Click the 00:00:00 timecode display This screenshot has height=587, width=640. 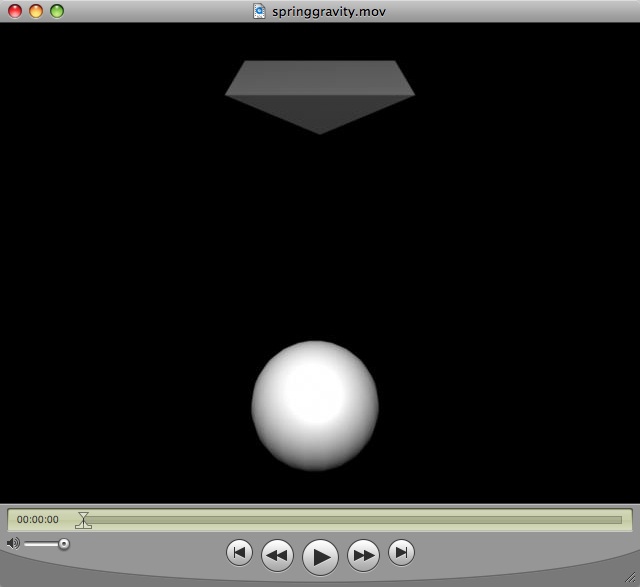point(38,520)
